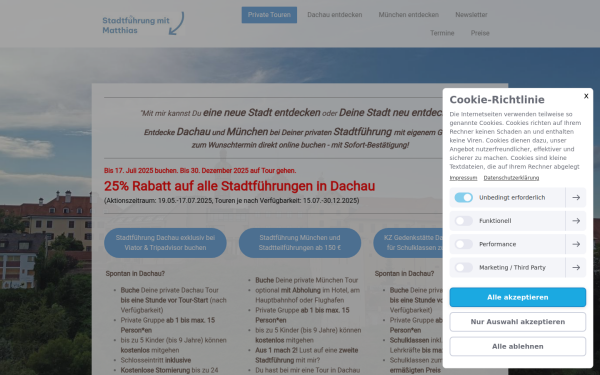Image resolution: width=600 pixels, height=375 pixels.
Task: Click Stadtführung München ab 150 € button
Action: [300, 243]
